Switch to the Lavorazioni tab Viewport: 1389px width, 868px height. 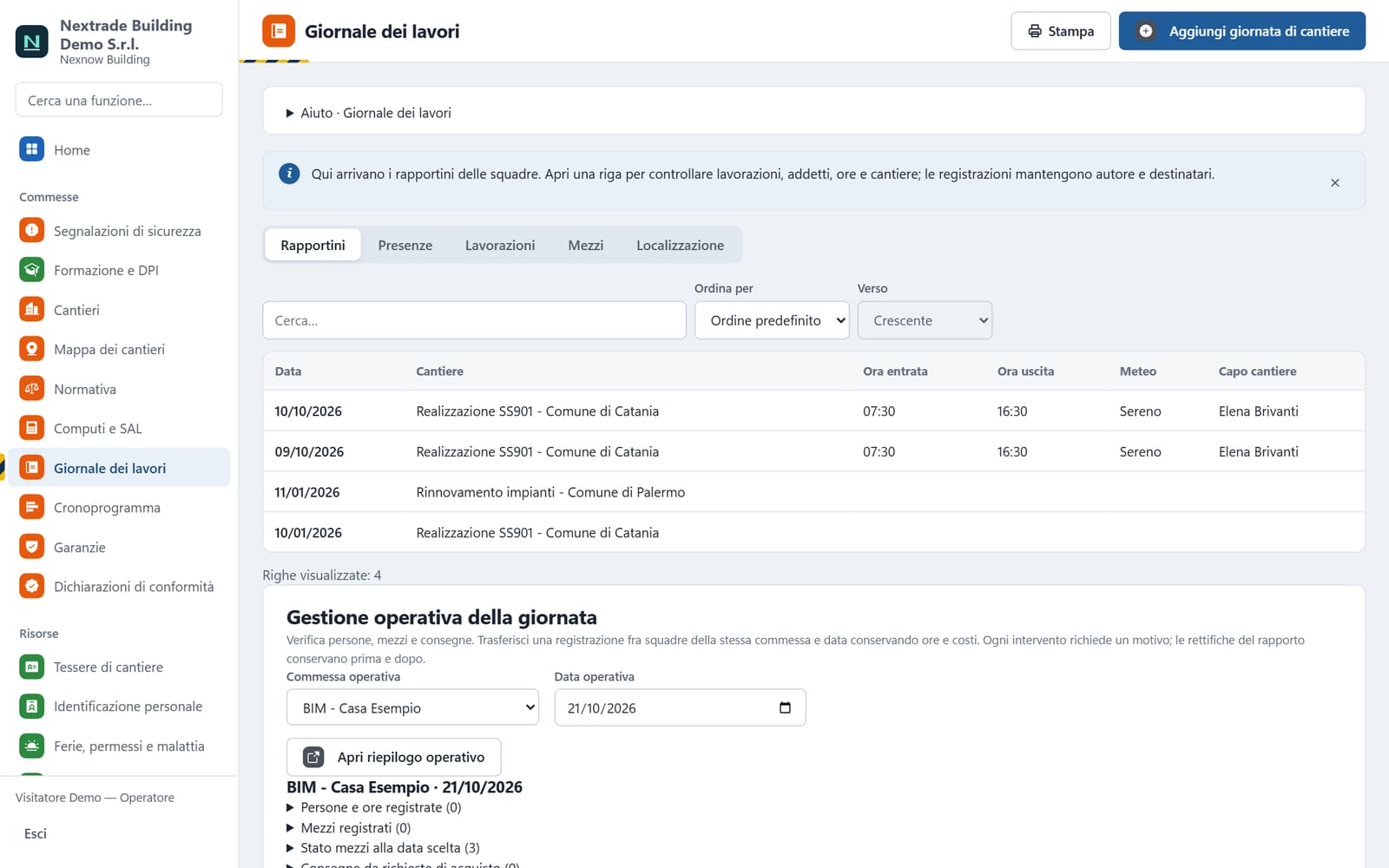(500, 245)
